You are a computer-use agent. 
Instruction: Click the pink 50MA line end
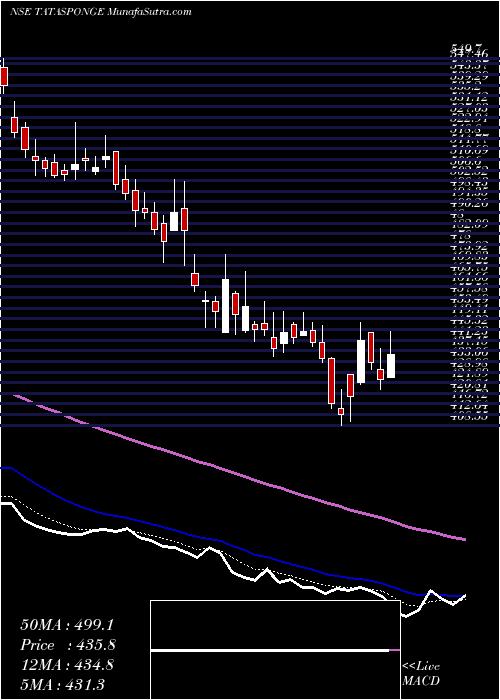(x=463, y=539)
